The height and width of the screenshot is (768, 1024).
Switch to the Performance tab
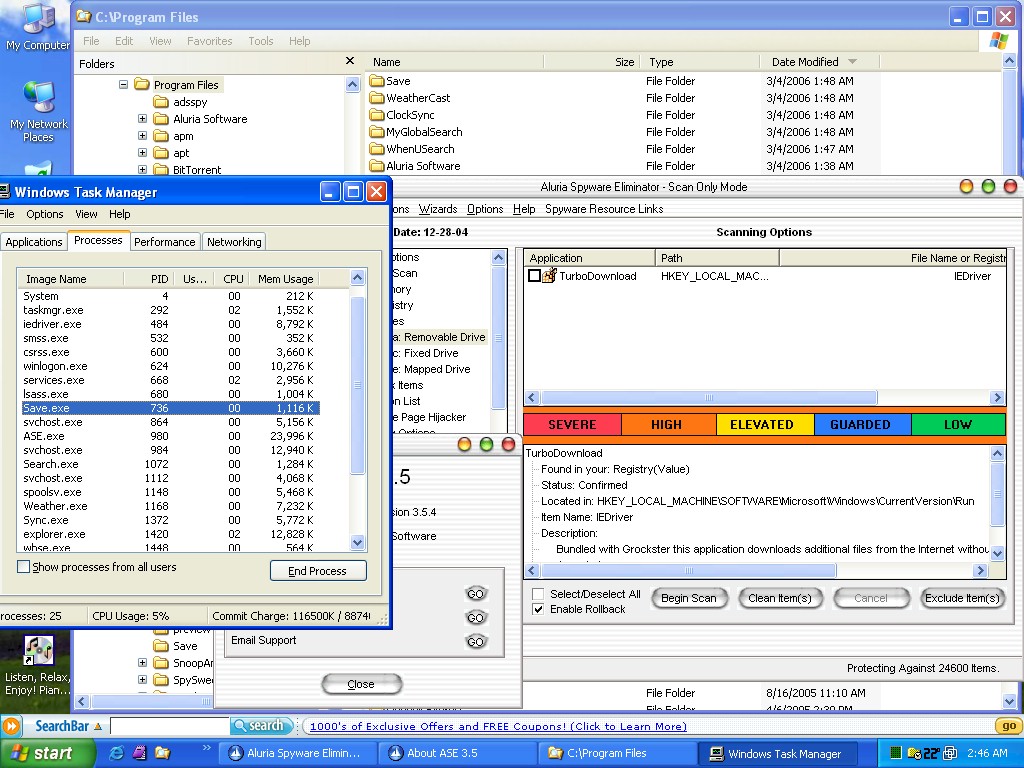click(165, 242)
